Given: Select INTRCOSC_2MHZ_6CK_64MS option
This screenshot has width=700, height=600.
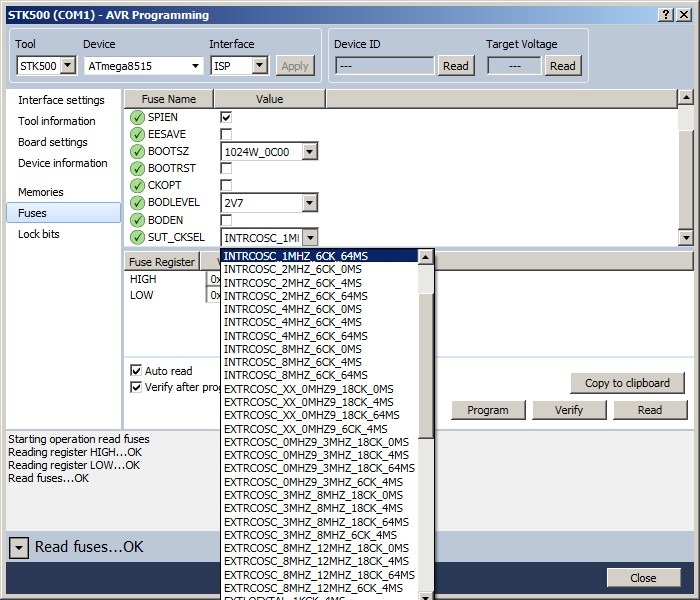Looking at the screenshot, I should [x=320, y=296].
